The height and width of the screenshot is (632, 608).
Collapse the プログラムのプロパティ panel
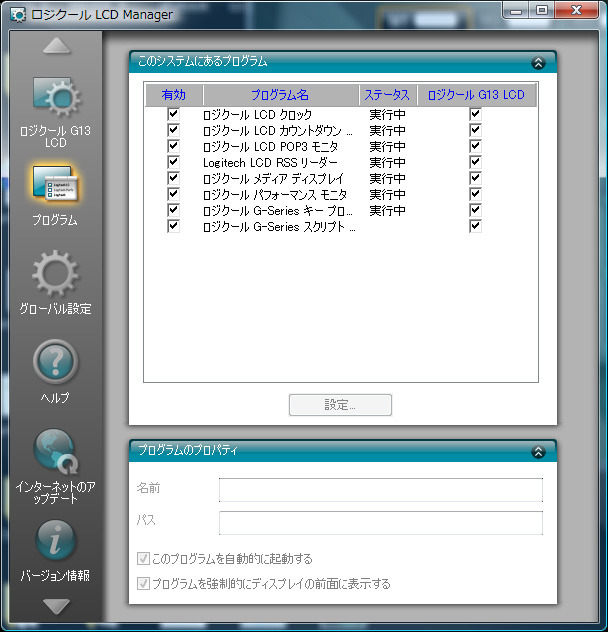(x=538, y=452)
